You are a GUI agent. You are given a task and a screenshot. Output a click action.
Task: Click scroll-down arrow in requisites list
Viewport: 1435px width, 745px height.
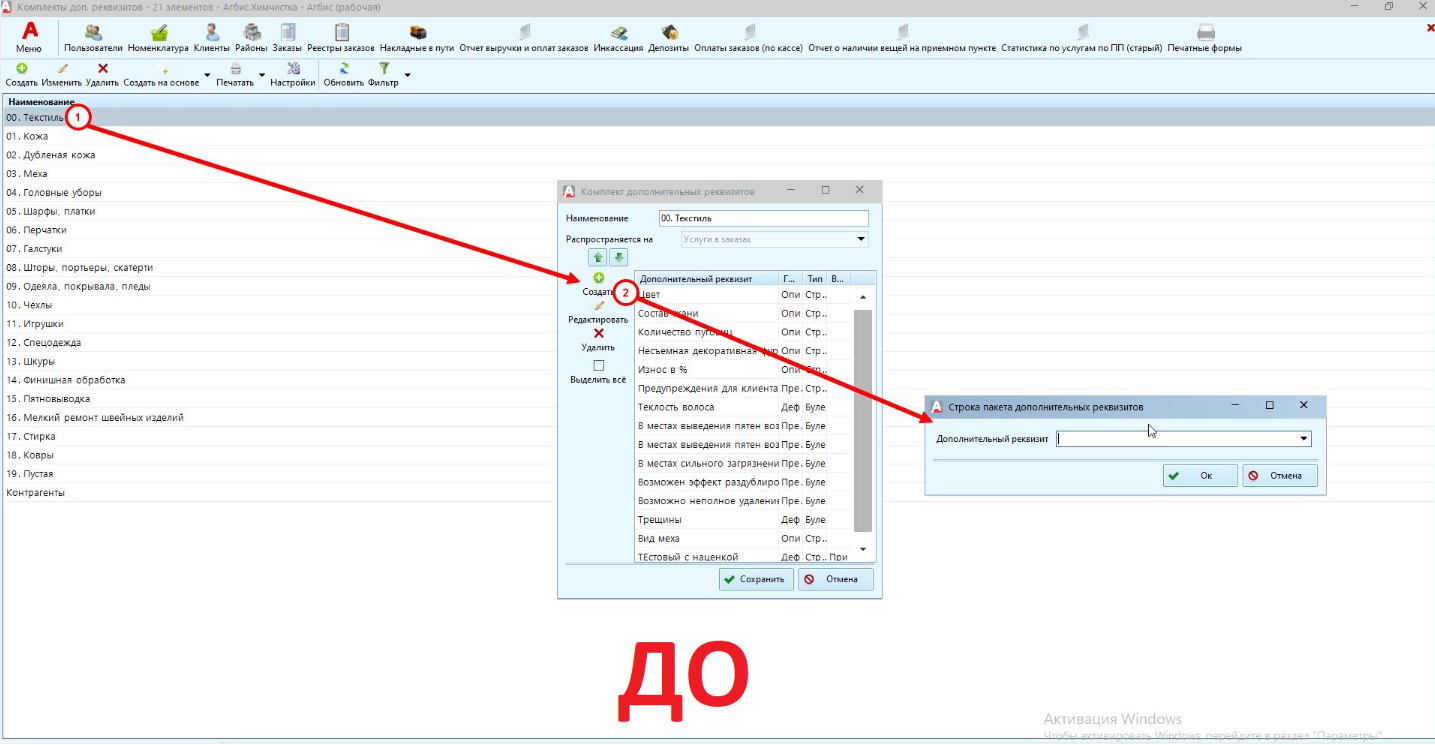[x=863, y=549]
